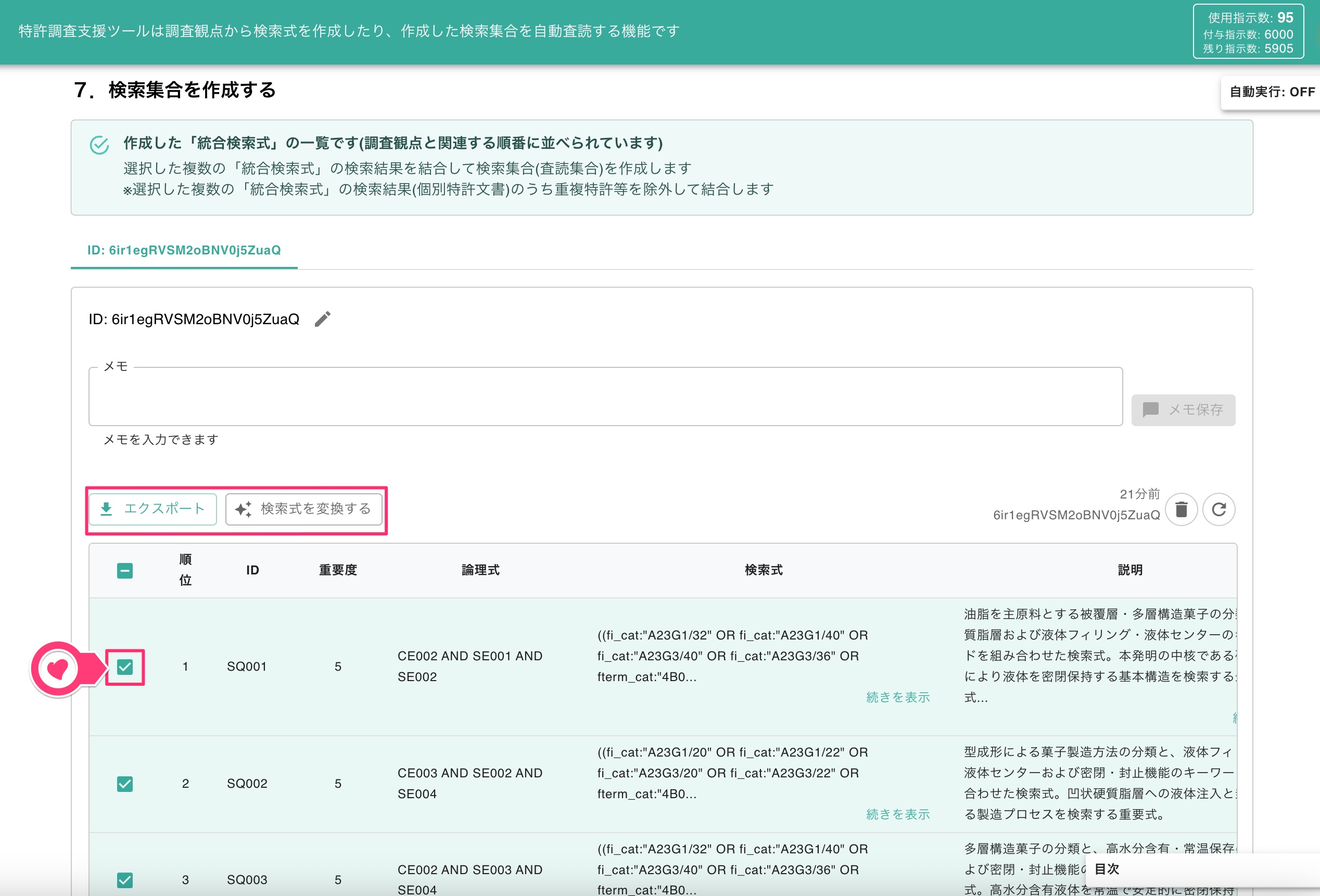Click the 論理式 column header

480,570
